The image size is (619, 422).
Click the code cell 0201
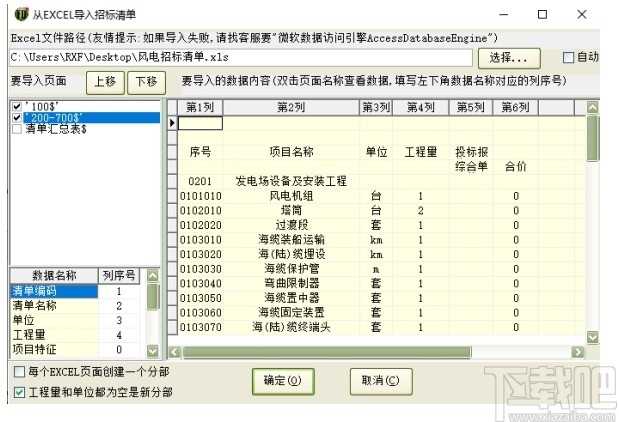(x=200, y=181)
